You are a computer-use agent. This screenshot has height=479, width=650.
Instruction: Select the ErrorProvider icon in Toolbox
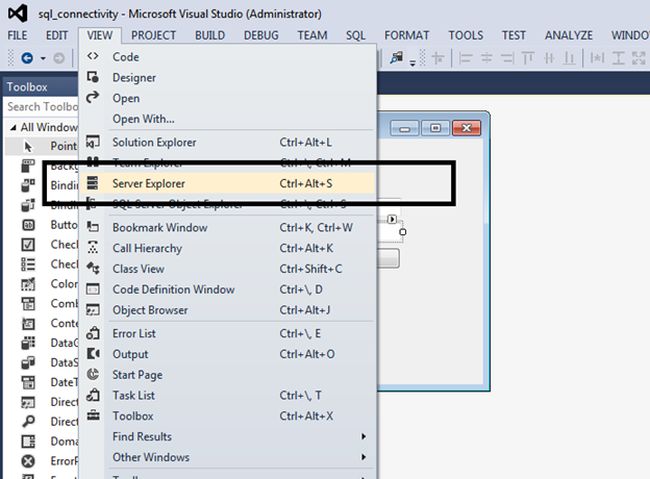pyautogui.click(x=28, y=461)
